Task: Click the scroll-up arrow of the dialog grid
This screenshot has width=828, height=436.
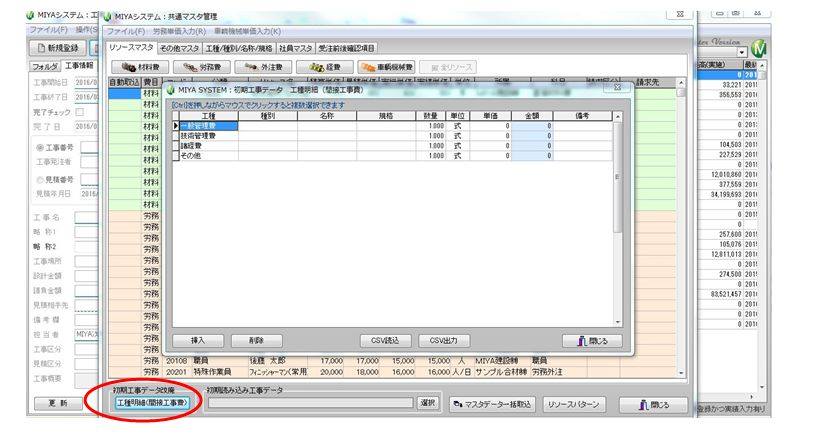Action: tap(617, 116)
